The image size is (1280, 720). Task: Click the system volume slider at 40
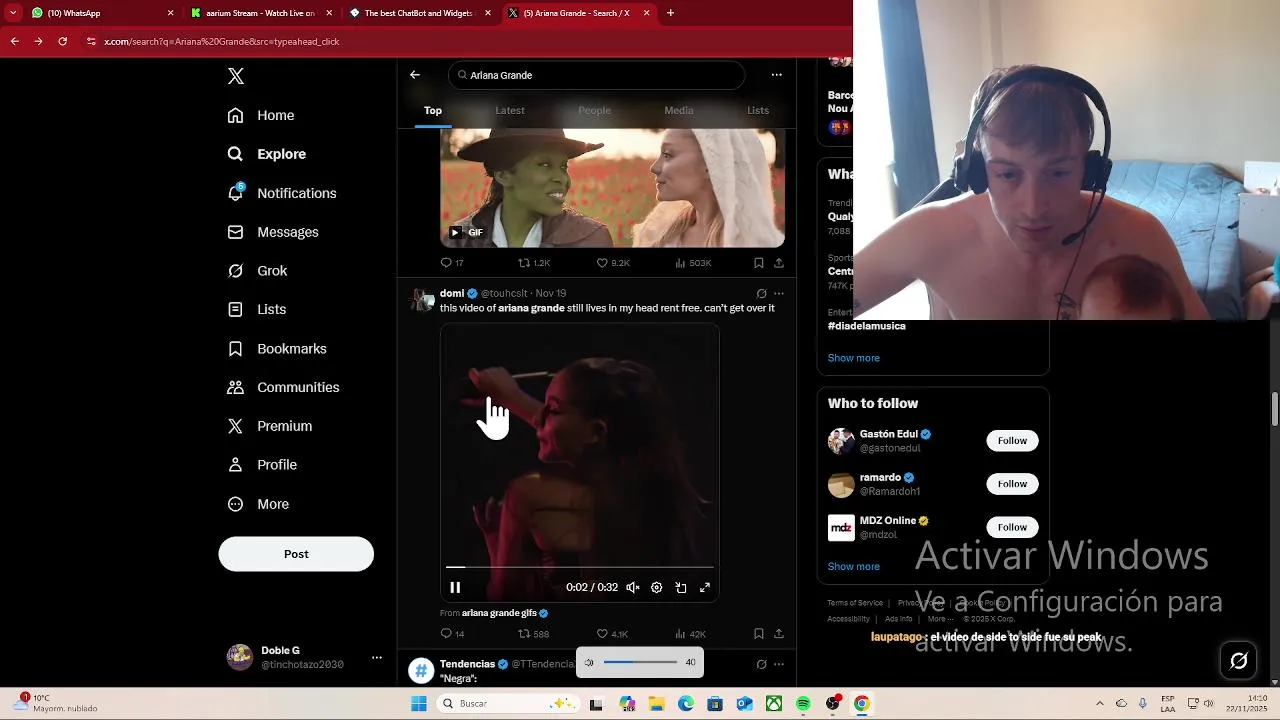(640, 662)
